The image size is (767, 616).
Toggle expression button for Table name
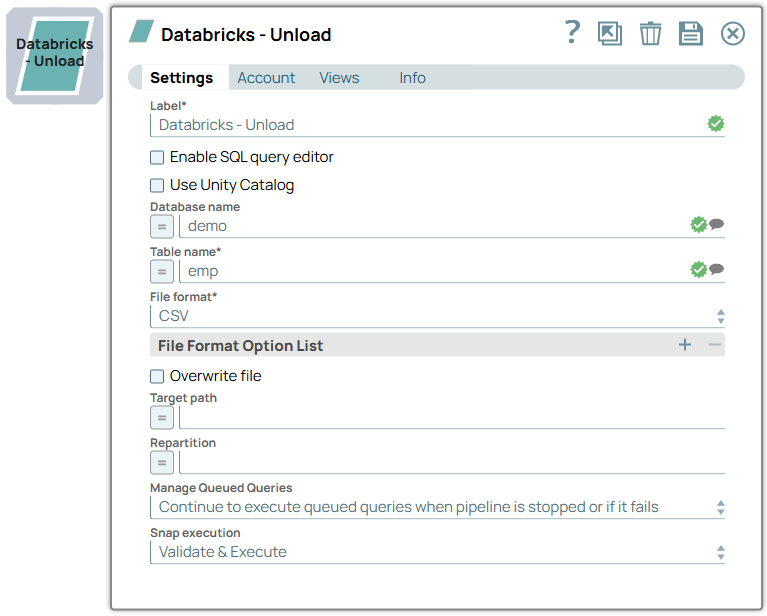(162, 271)
